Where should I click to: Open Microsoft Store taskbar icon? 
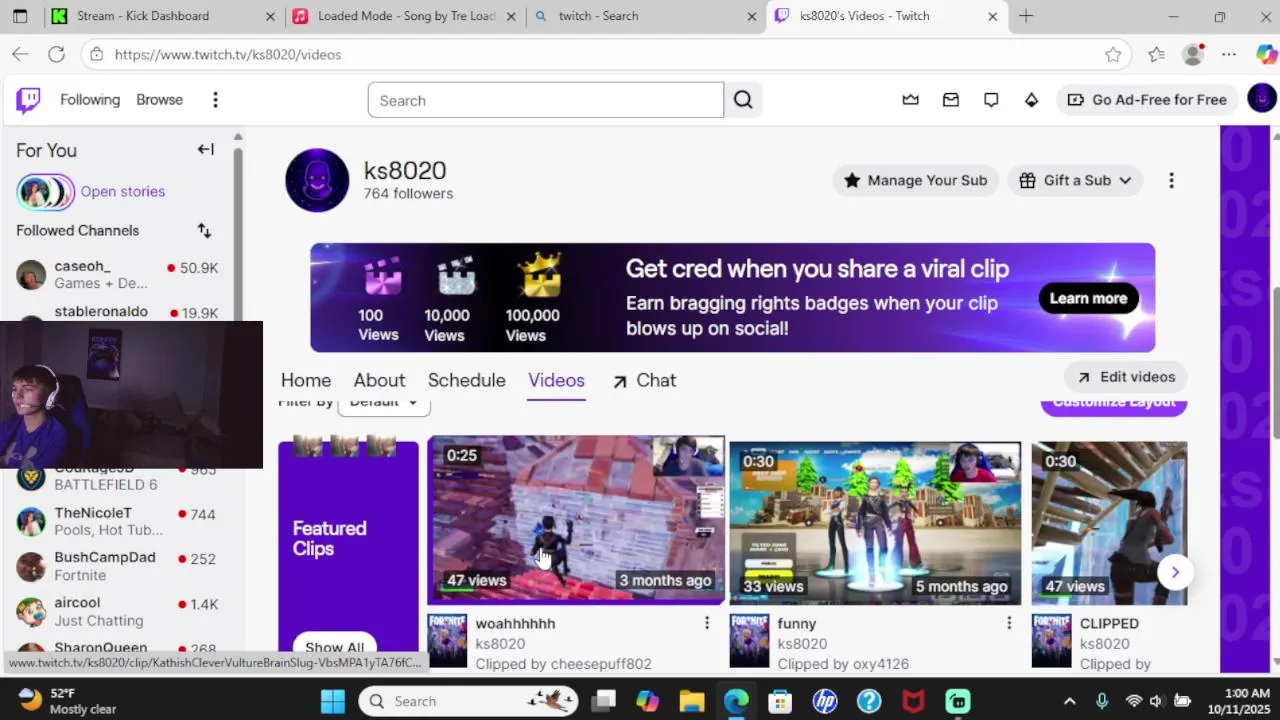coord(780,701)
